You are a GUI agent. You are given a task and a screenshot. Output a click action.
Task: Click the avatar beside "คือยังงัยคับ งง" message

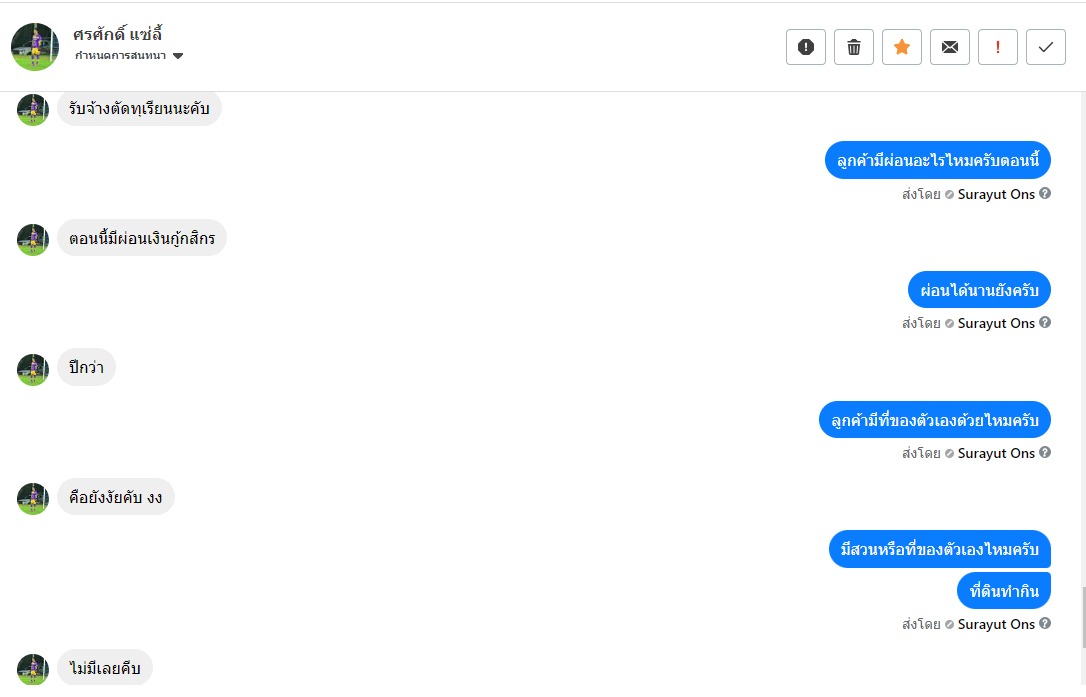click(33, 498)
